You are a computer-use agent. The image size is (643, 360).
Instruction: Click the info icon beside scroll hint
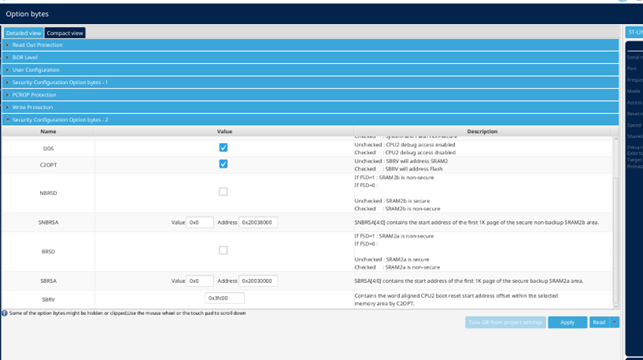(5, 313)
